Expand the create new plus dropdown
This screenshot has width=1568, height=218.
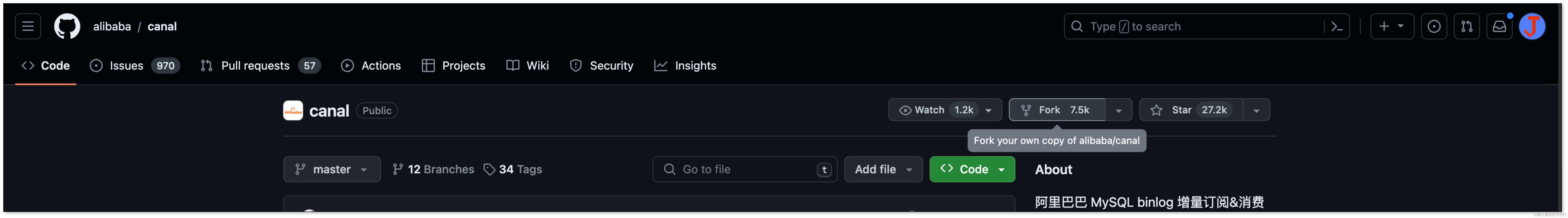point(1392,26)
